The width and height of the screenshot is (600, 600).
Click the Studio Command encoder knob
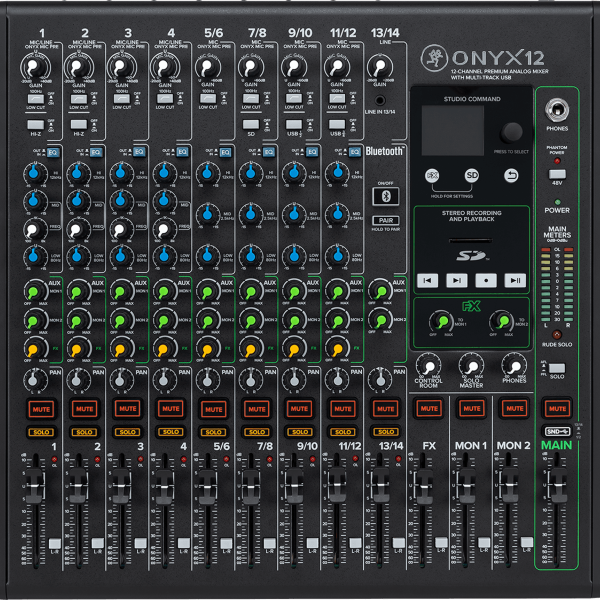pos(512,132)
